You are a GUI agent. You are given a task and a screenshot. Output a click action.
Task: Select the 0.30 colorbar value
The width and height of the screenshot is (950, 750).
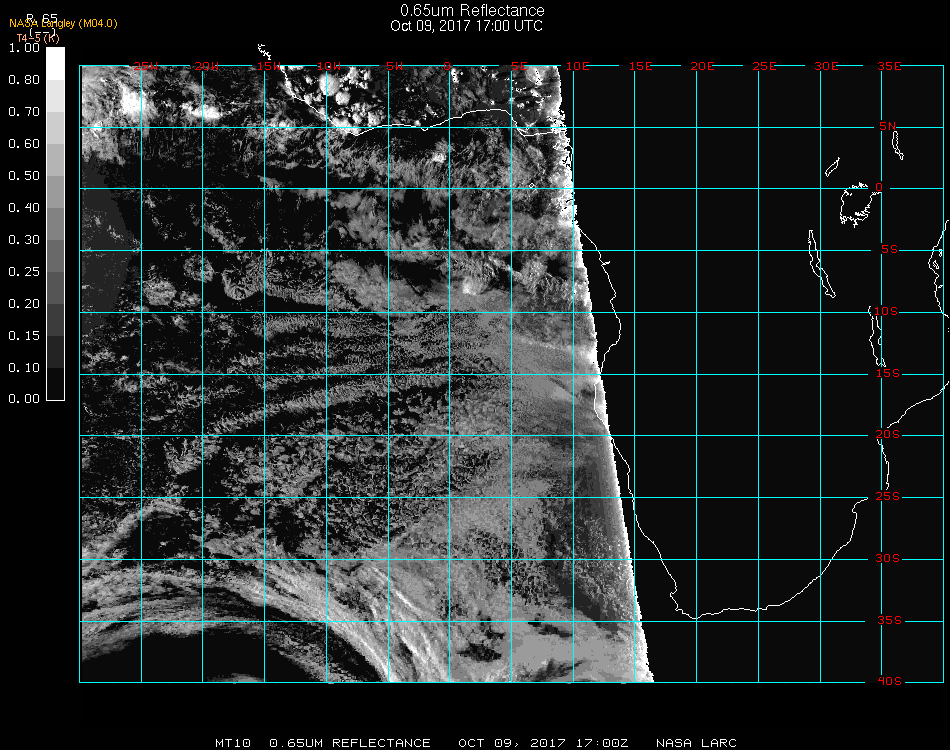pyautogui.click(x=24, y=241)
